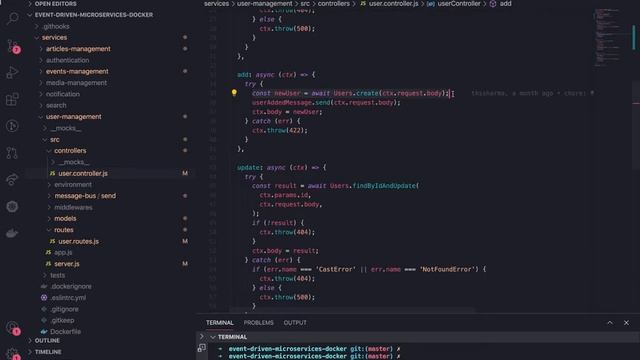This screenshot has height=360, width=640.
Task: Click the JS icon of user.controller.js
Action: point(52,173)
